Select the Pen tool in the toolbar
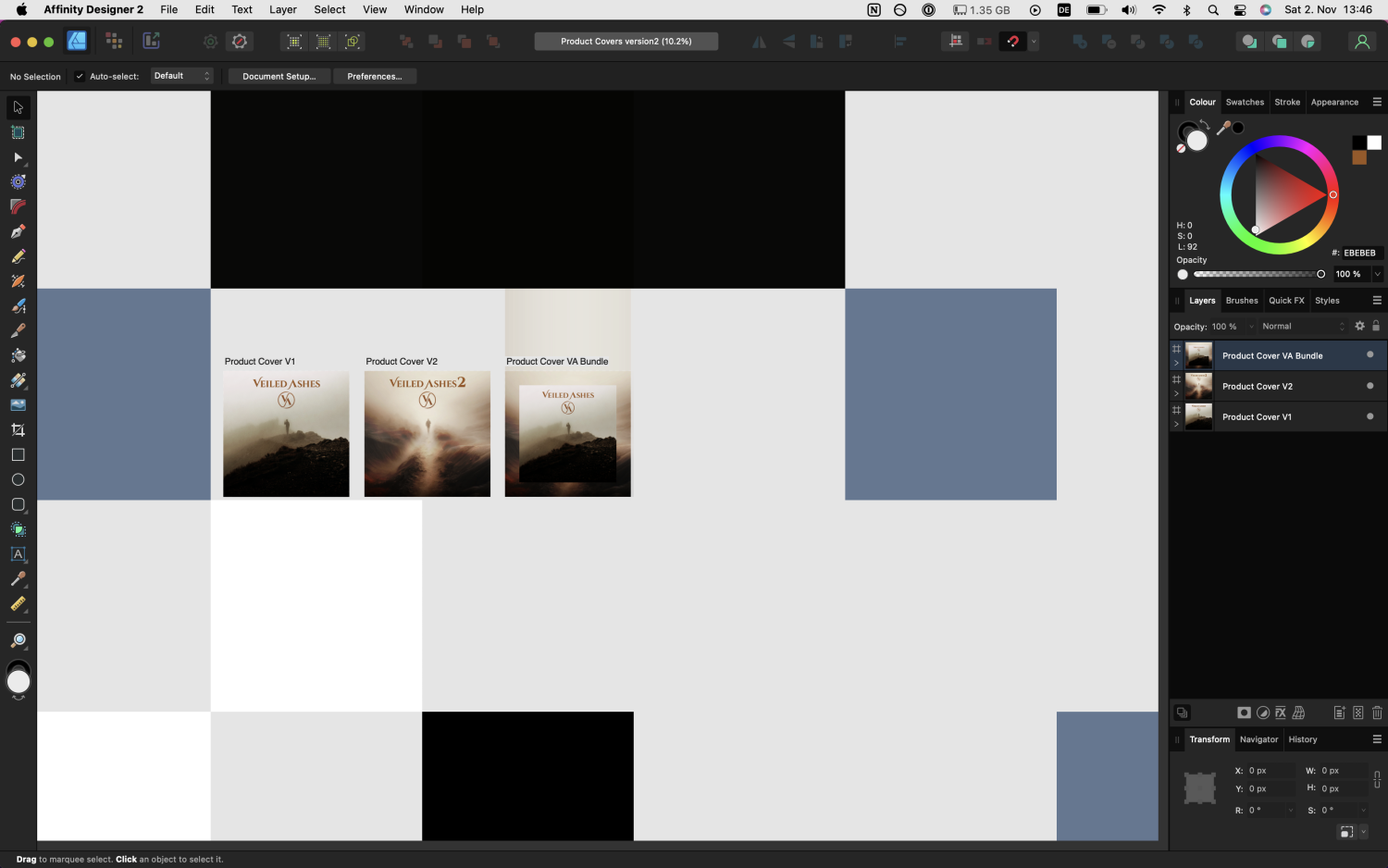Screen dimensions: 1388x868 18,231
